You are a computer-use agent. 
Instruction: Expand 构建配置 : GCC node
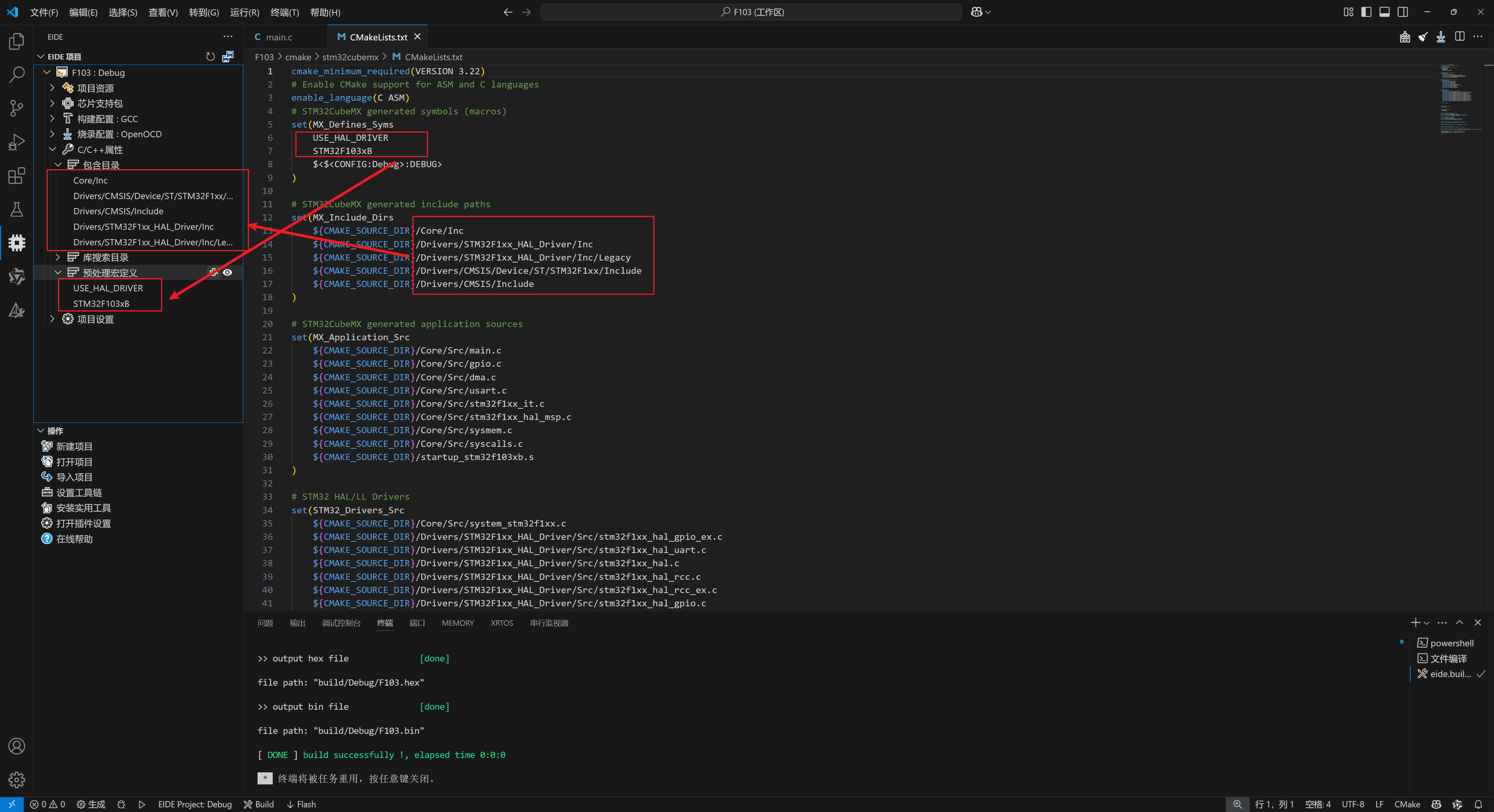52,118
